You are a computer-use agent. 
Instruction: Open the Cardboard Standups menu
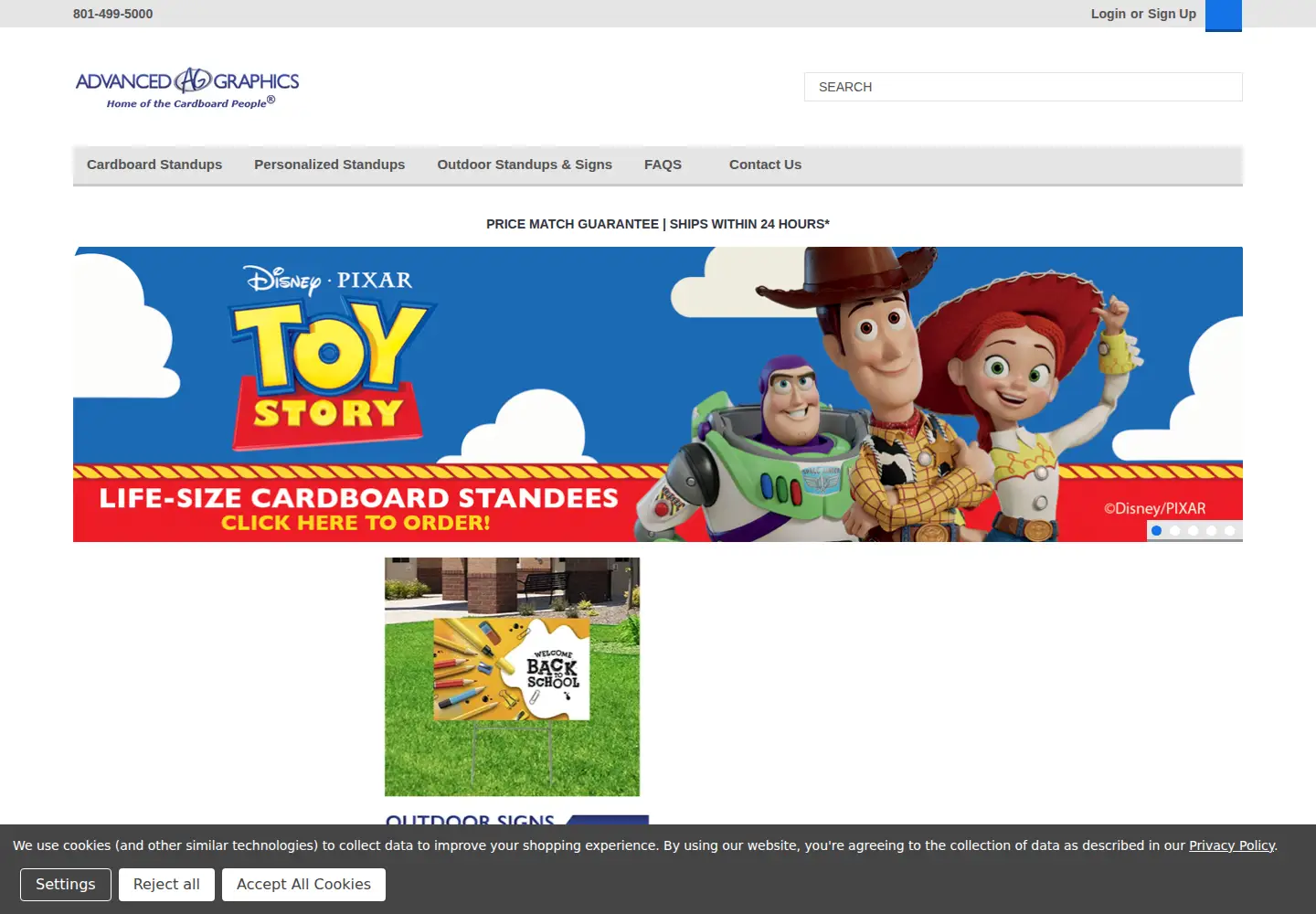tap(154, 165)
